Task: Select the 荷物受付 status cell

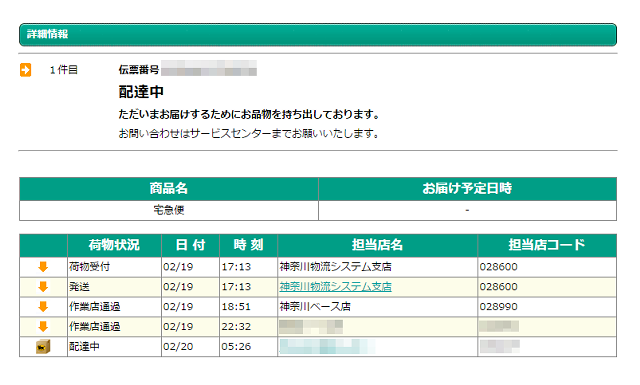Action: pyautogui.click(x=114, y=267)
